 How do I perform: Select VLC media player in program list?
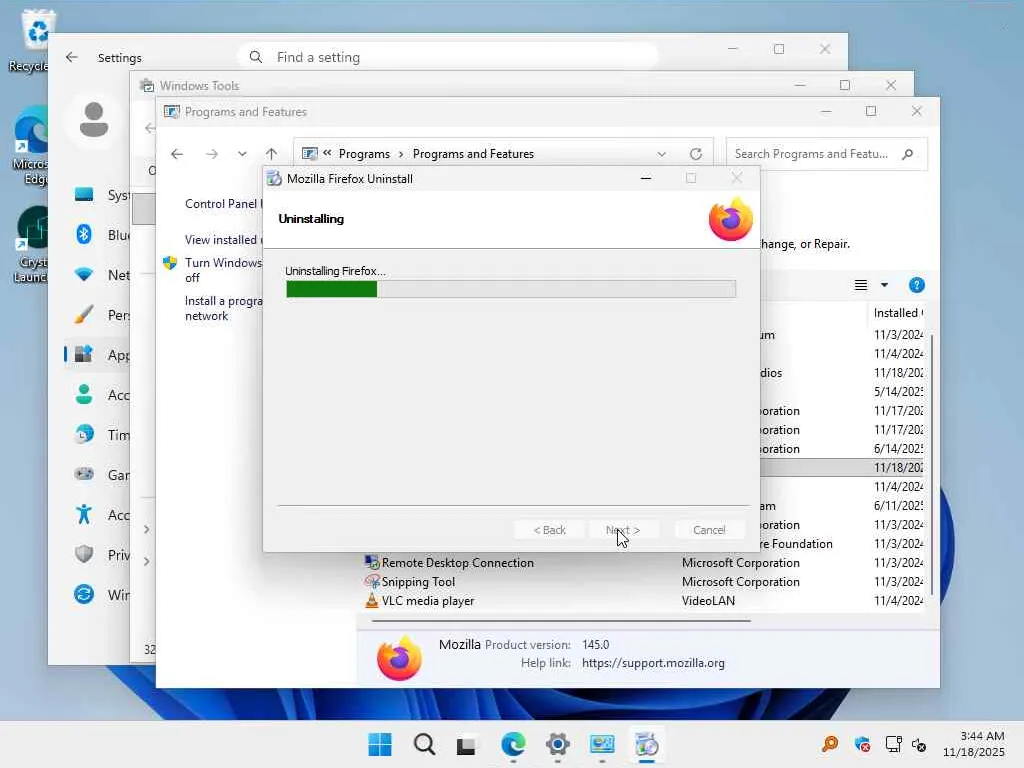(428, 600)
